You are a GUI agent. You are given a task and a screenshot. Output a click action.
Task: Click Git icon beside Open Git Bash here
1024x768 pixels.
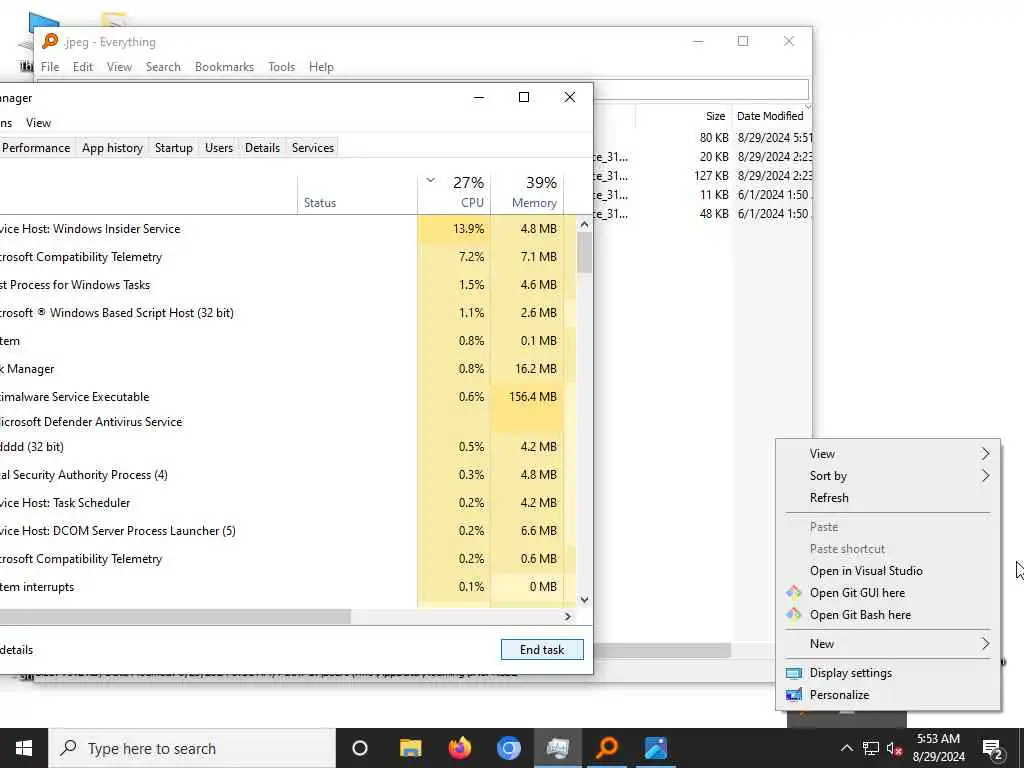793,615
